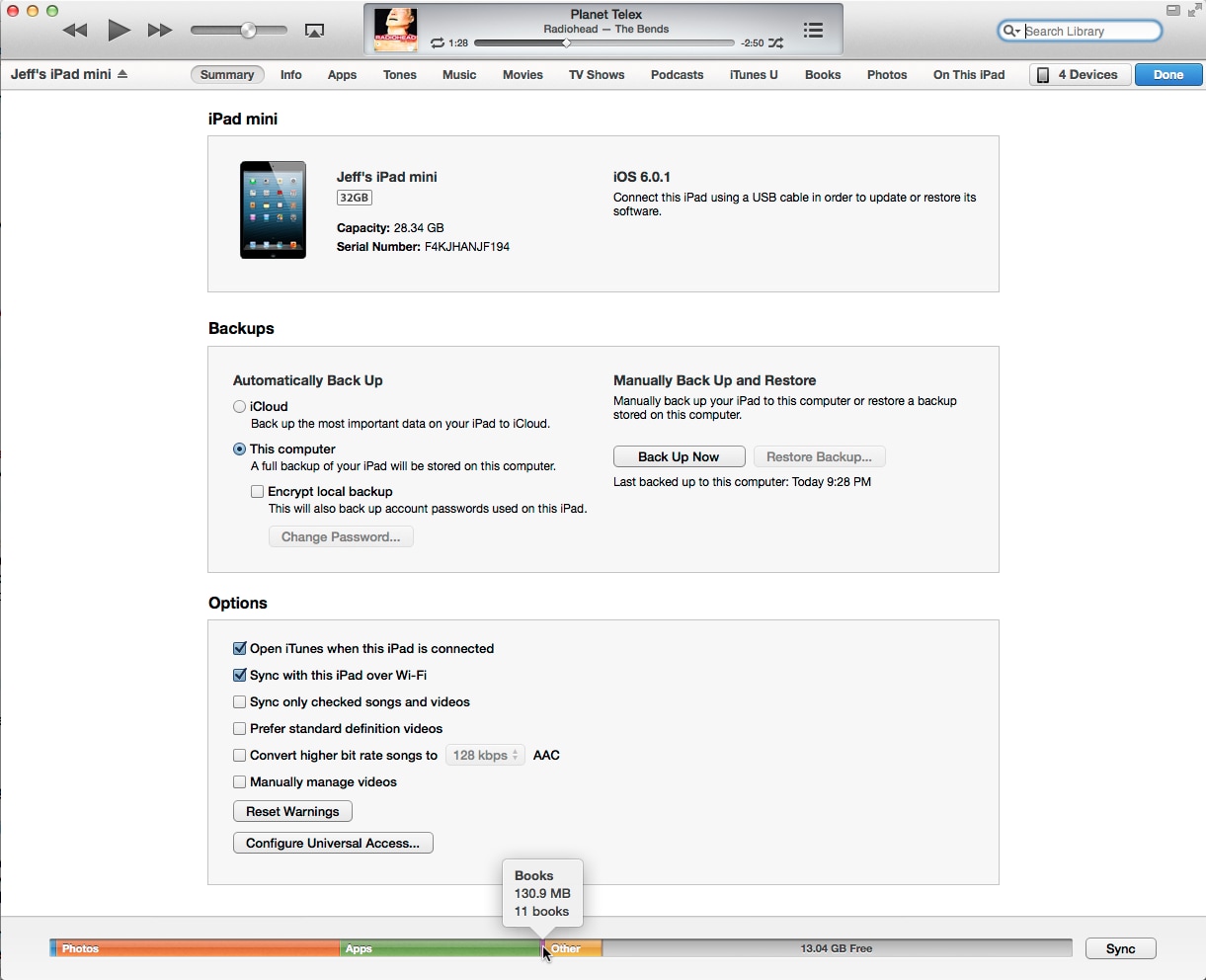
Task: Select the Summary tab
Action: pyautogui.click(x=228, y=75)
